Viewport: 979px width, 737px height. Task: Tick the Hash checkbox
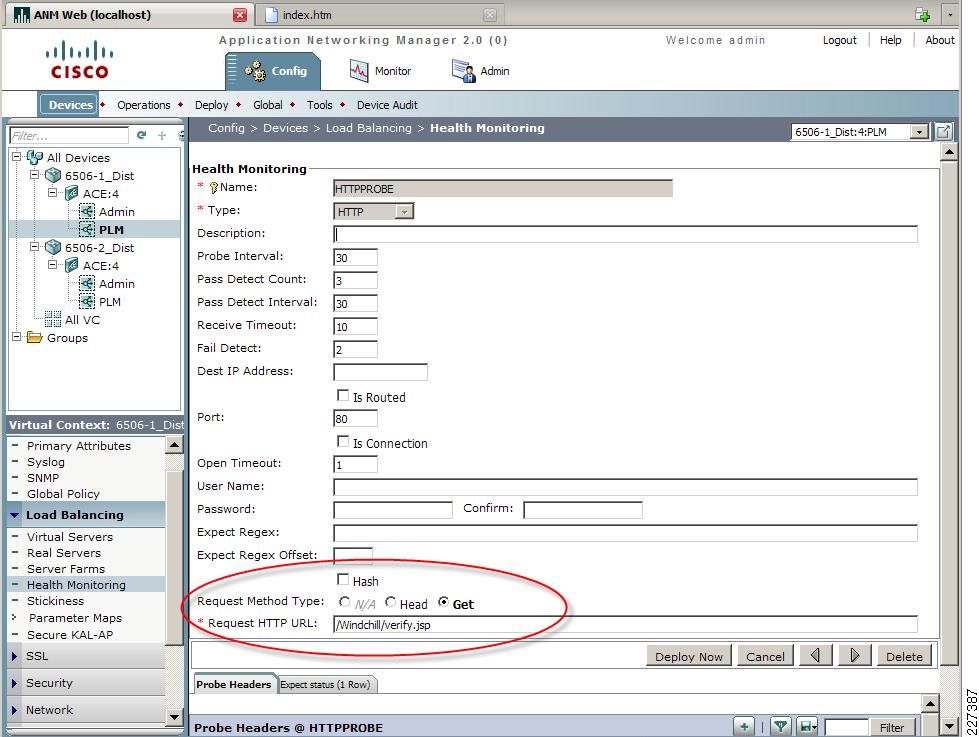[x=343, y=580]
